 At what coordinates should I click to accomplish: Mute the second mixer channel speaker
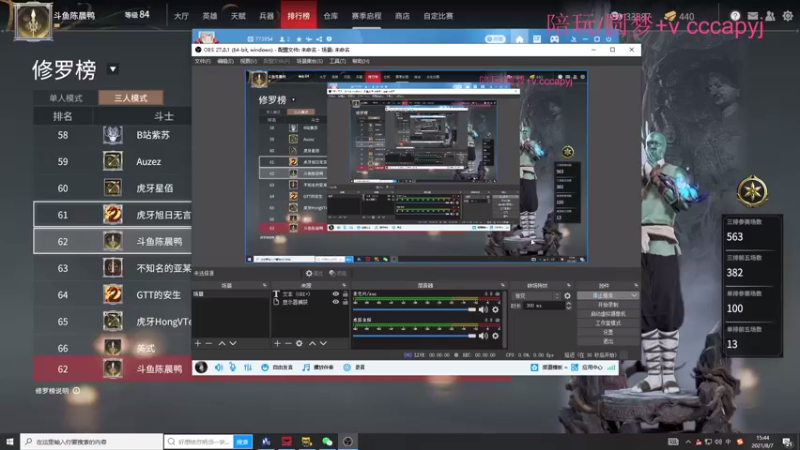point(483,336)
